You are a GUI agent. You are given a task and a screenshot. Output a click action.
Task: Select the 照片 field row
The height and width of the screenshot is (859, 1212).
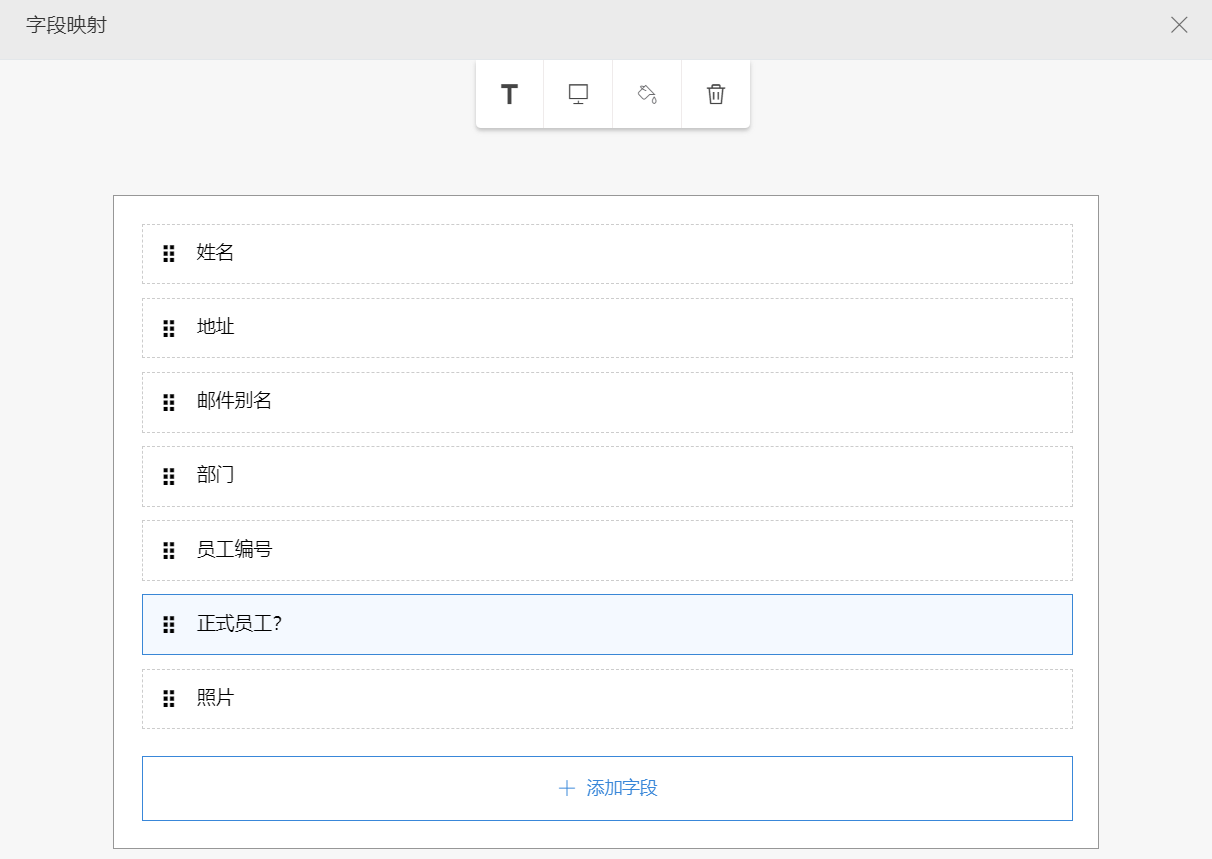pyautogui.click(x=606, y=699)
